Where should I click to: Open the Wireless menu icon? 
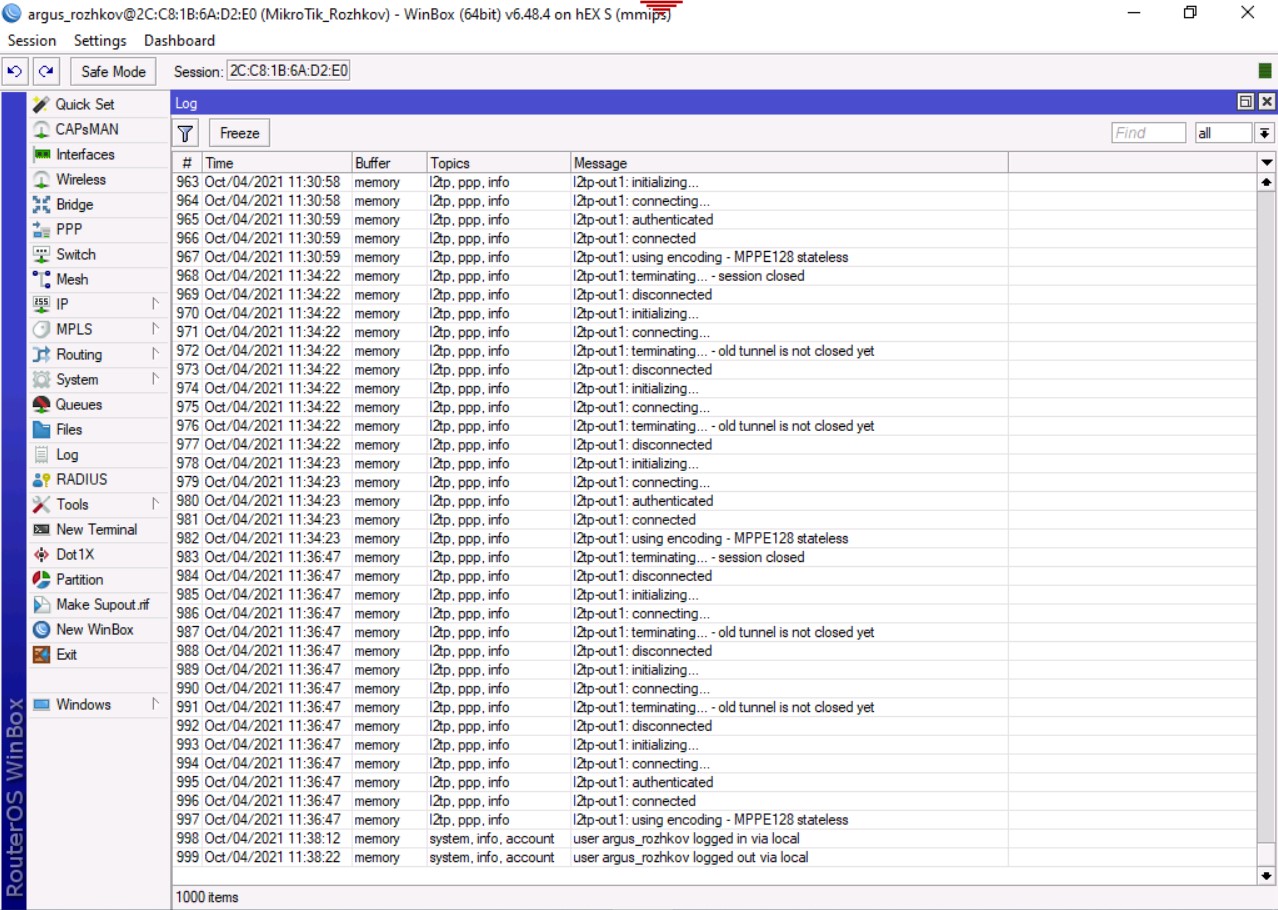tap(41, 179)
